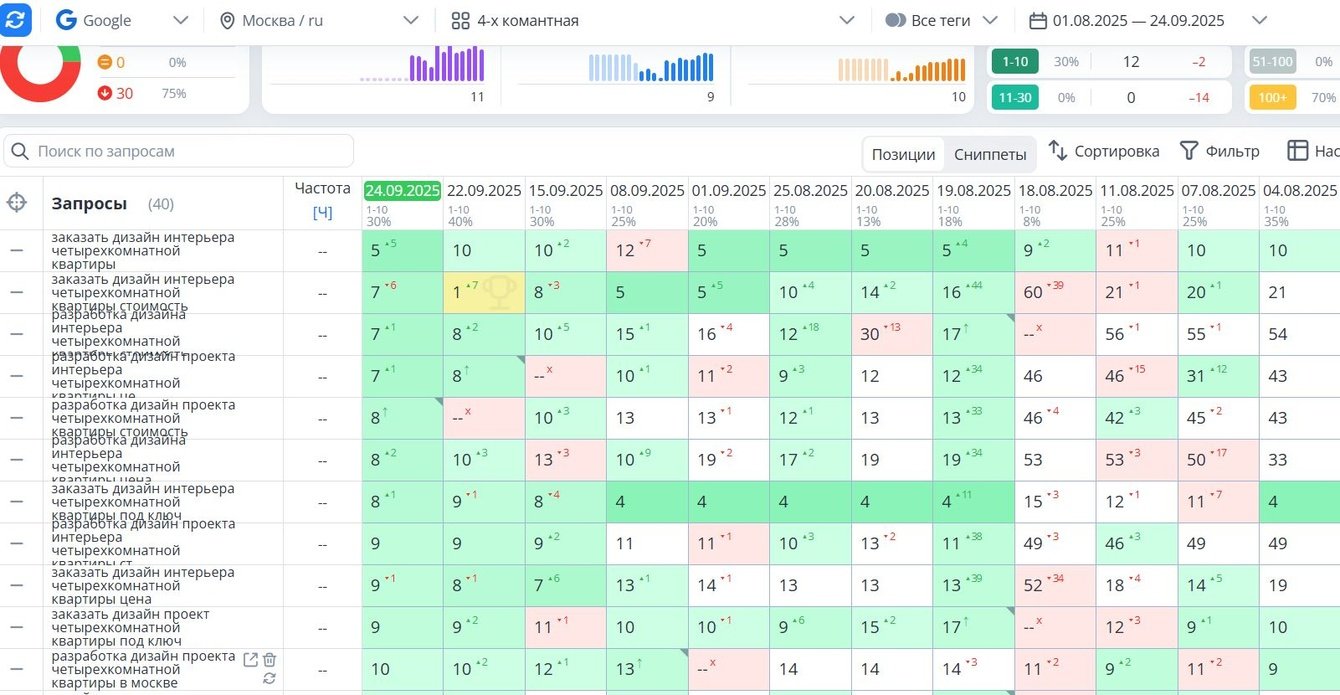This screenshot has height=695, width=1340.
Task: Toggle the yellow 100+ range badge
Action: pyautogui.click(x=1271, y=98)
